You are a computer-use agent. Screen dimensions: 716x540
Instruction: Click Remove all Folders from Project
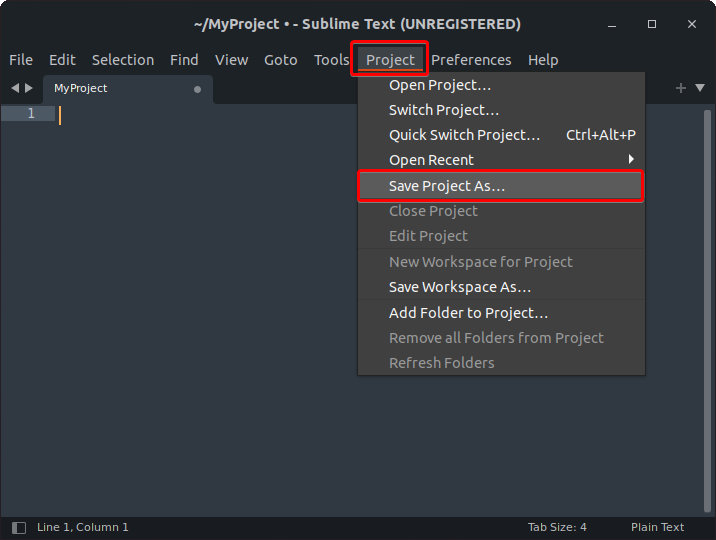tap(501, 338)
